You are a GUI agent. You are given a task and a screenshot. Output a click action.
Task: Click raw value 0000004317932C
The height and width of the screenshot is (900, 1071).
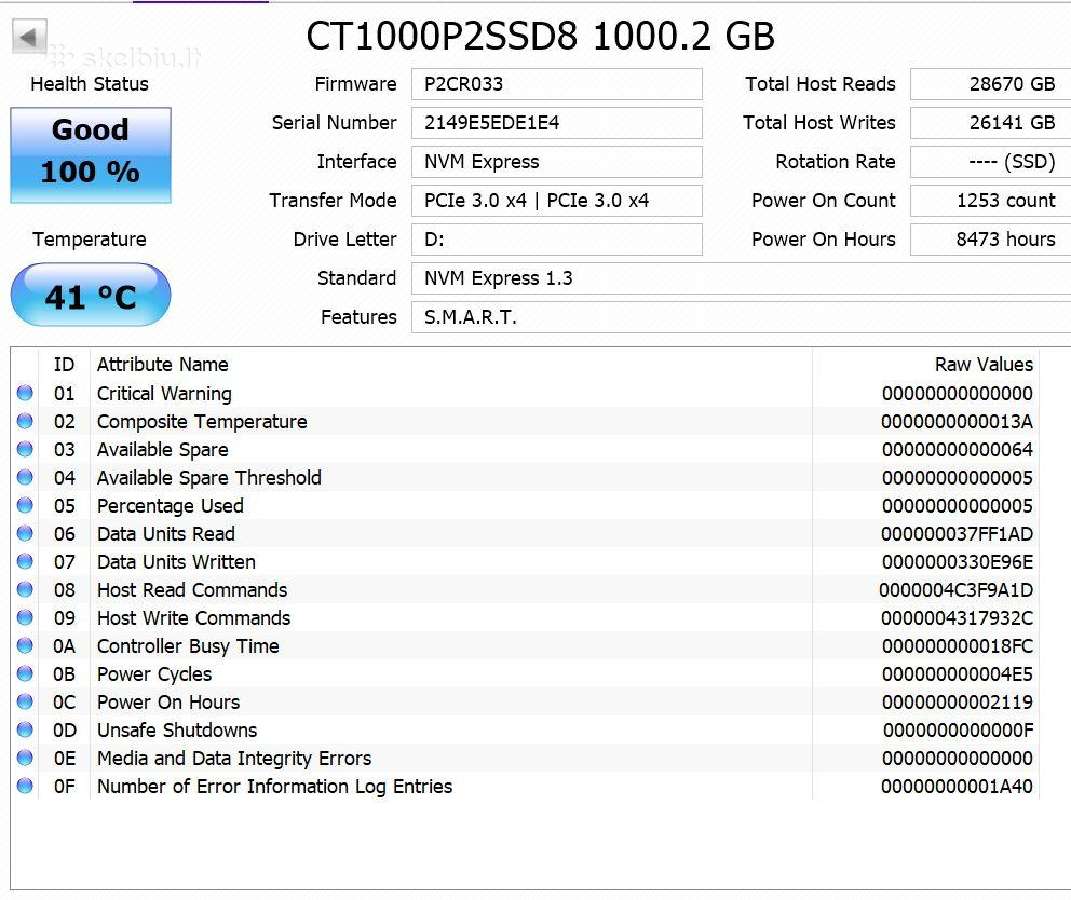(x=957, y=618)
